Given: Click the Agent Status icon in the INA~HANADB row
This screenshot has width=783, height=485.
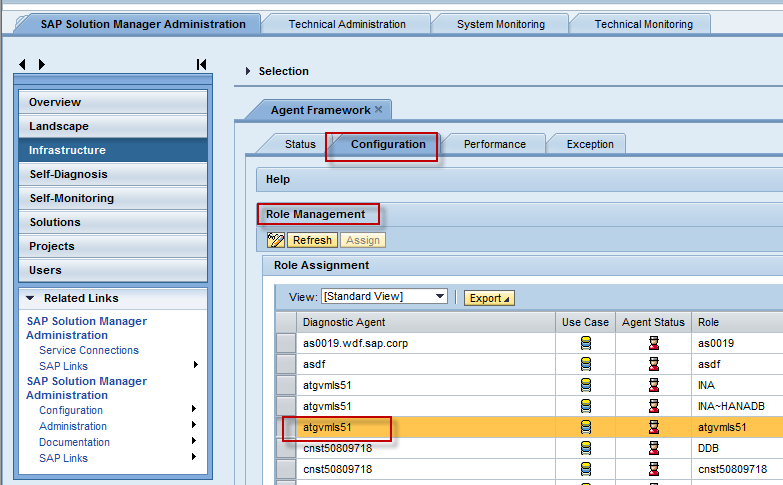Looking at the screenshot, I should tap(654, 406).
